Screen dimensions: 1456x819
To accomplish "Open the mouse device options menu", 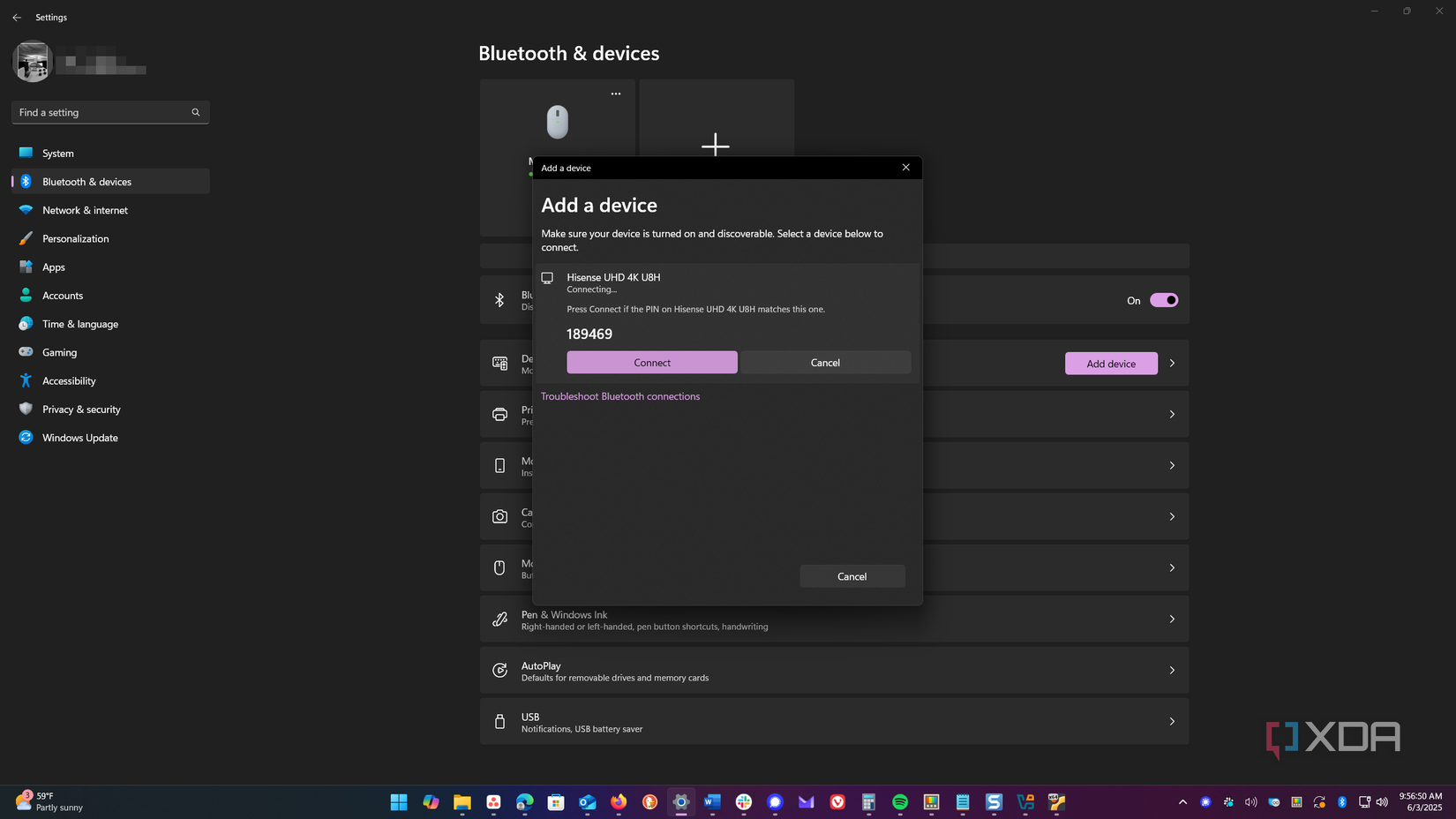I will point(615,94).
